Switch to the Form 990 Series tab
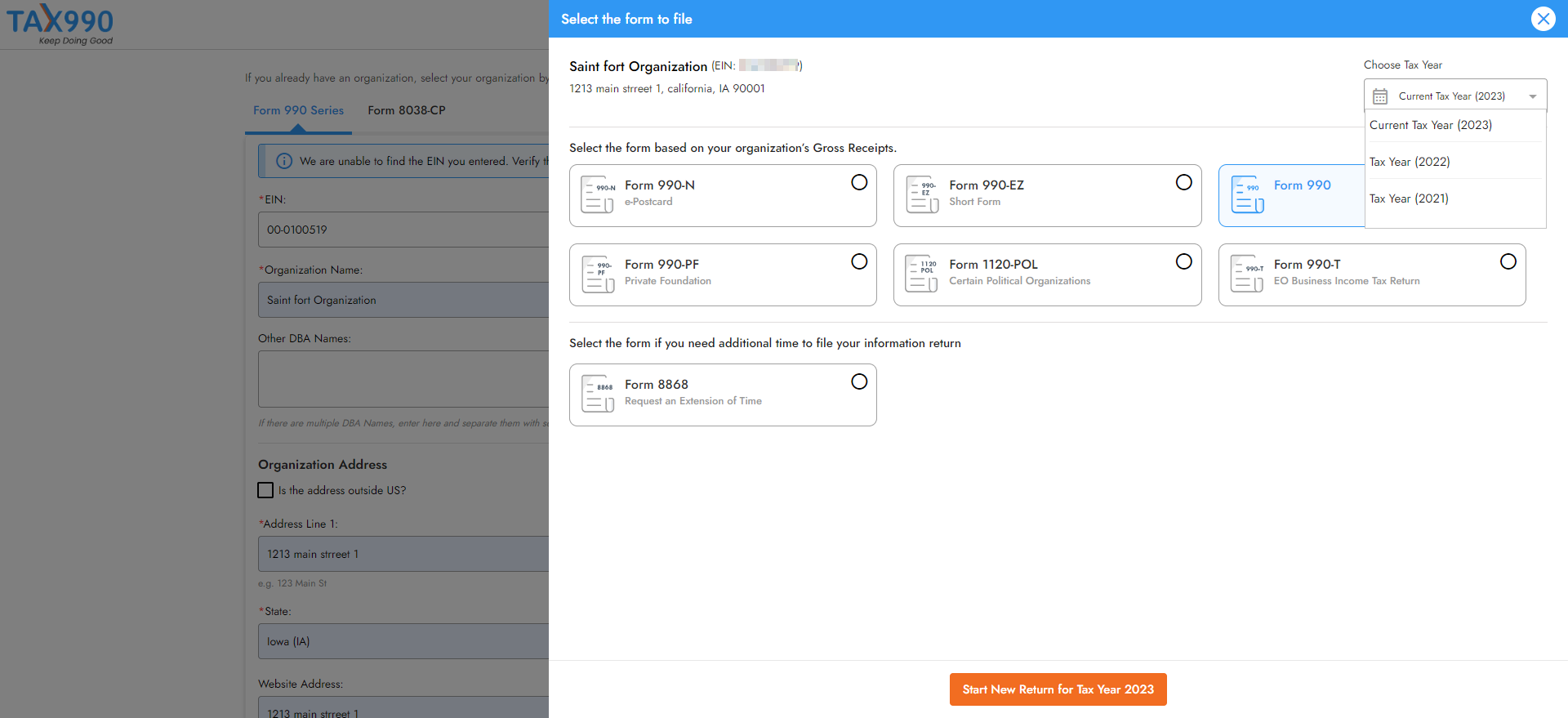Viewport: 1568px width, 718px height. (298, 110)
